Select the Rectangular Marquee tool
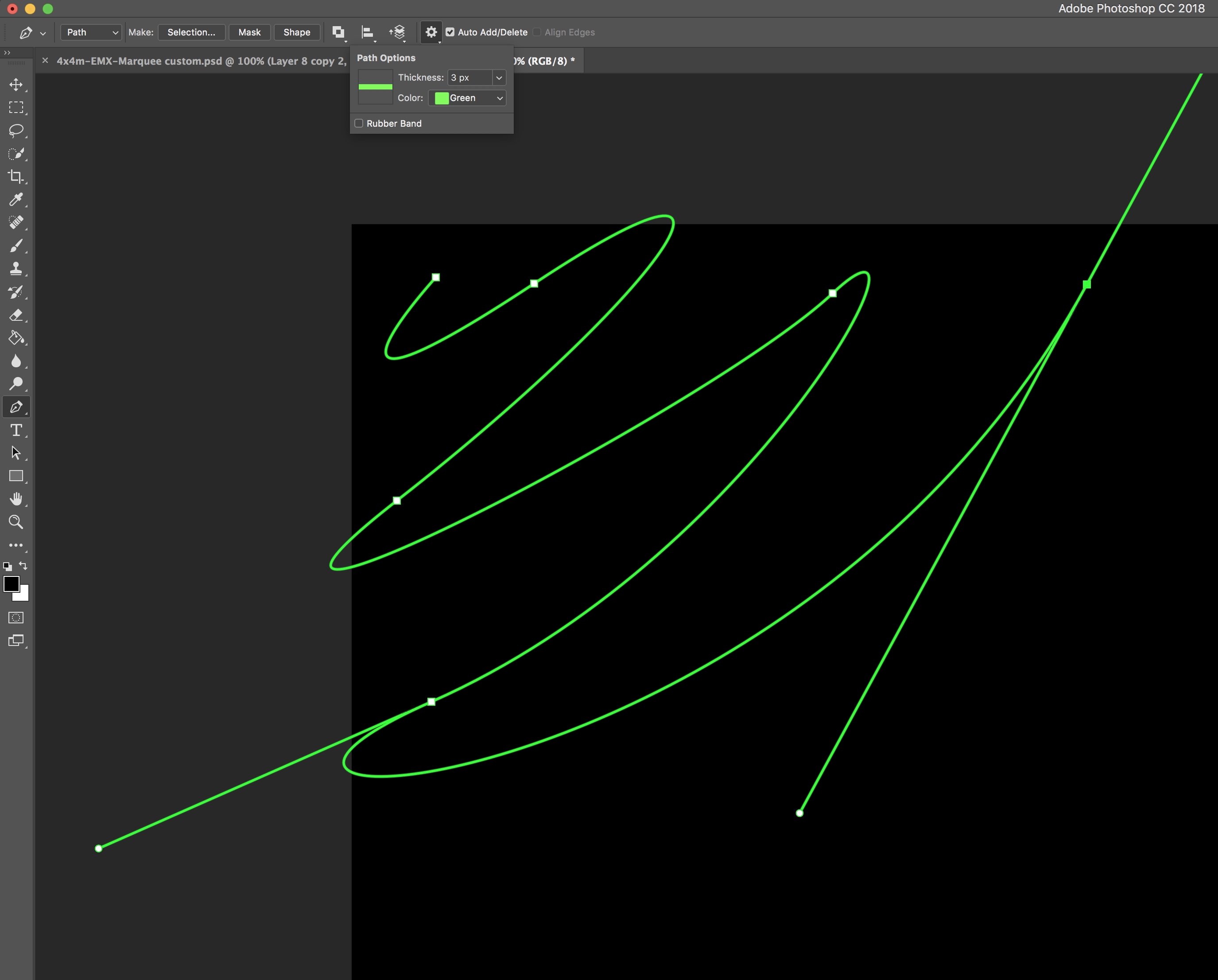The image size is (1218, 980). click(16, 107)
